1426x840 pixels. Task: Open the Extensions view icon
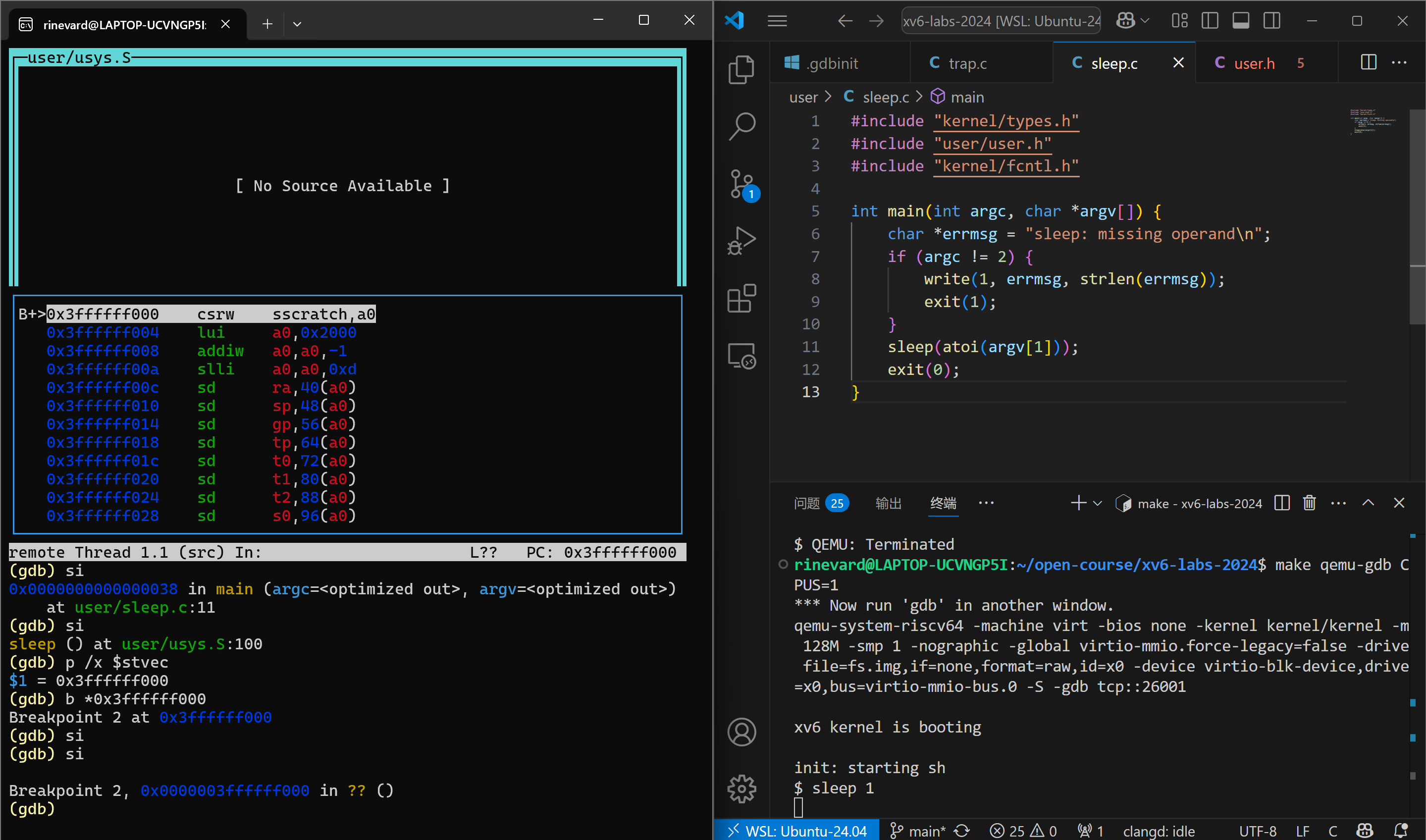(x=741, y=298)
